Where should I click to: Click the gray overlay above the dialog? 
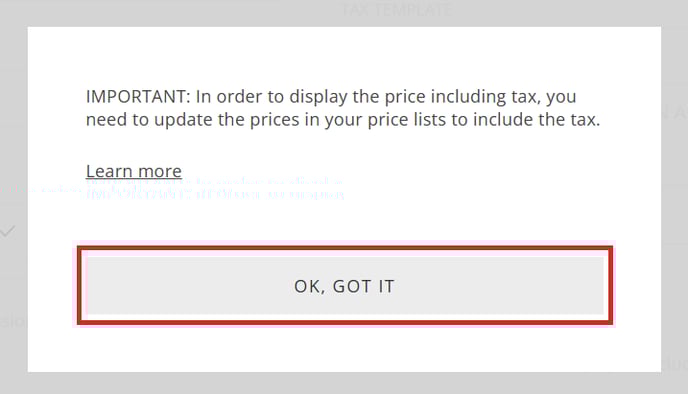click(x=176, y=12)
